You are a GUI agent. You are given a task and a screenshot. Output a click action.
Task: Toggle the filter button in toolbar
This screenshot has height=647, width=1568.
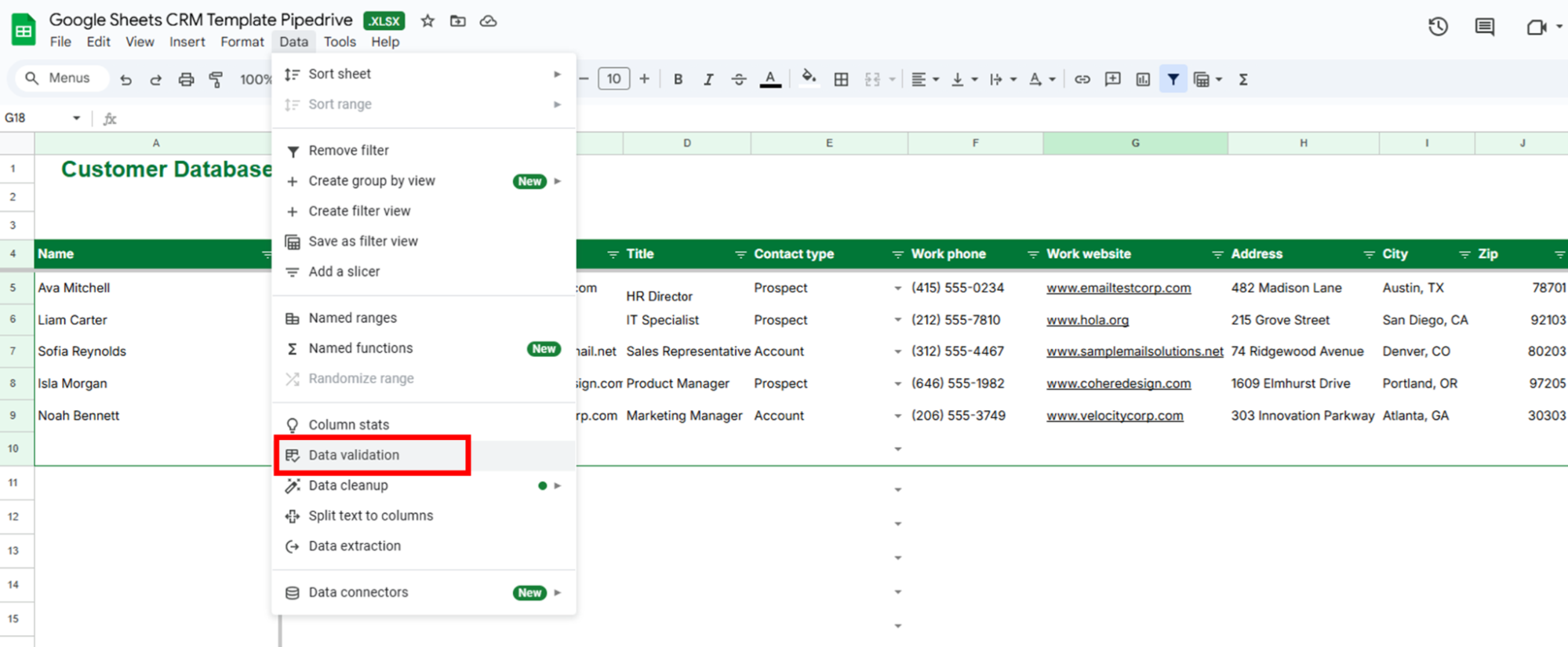tap(1173, 79)
